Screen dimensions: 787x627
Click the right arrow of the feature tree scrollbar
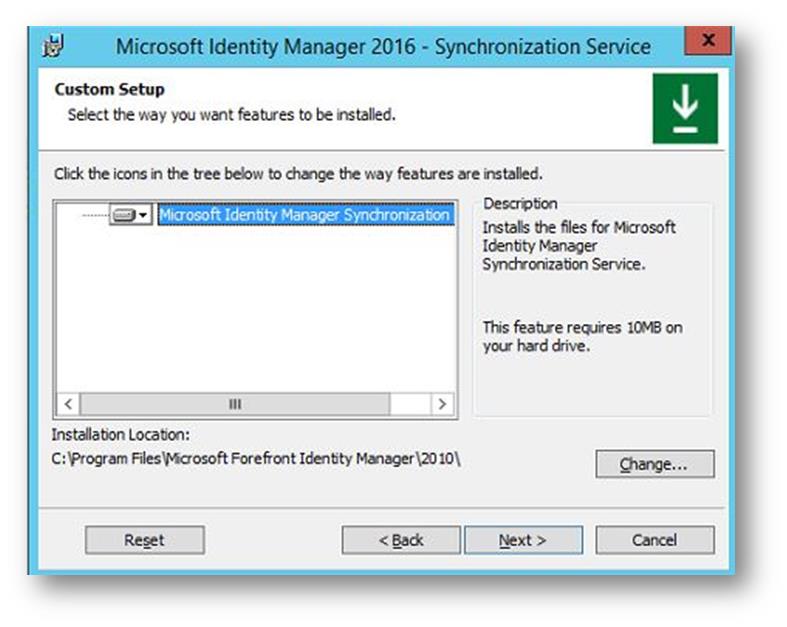pos(442,404)
